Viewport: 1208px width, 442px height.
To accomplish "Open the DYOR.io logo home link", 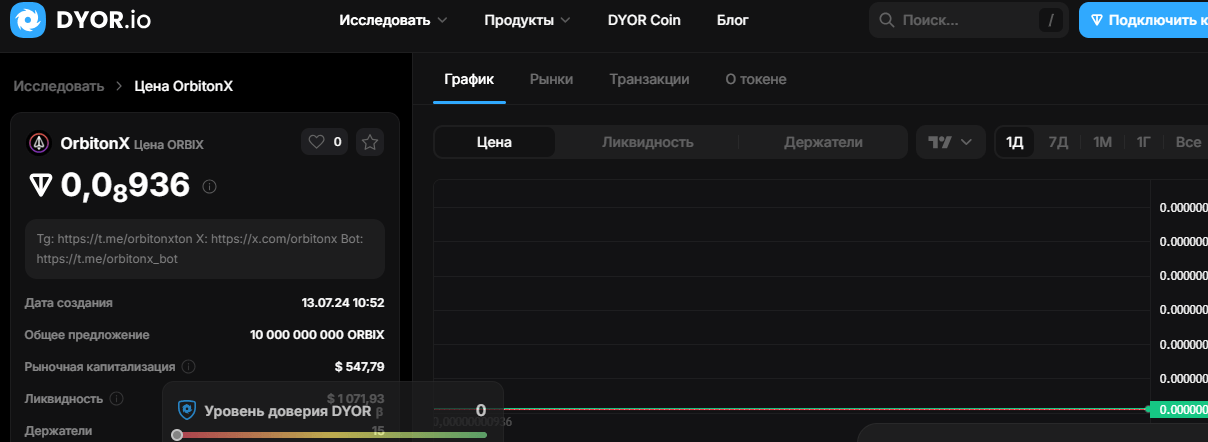I will [81, 20].
